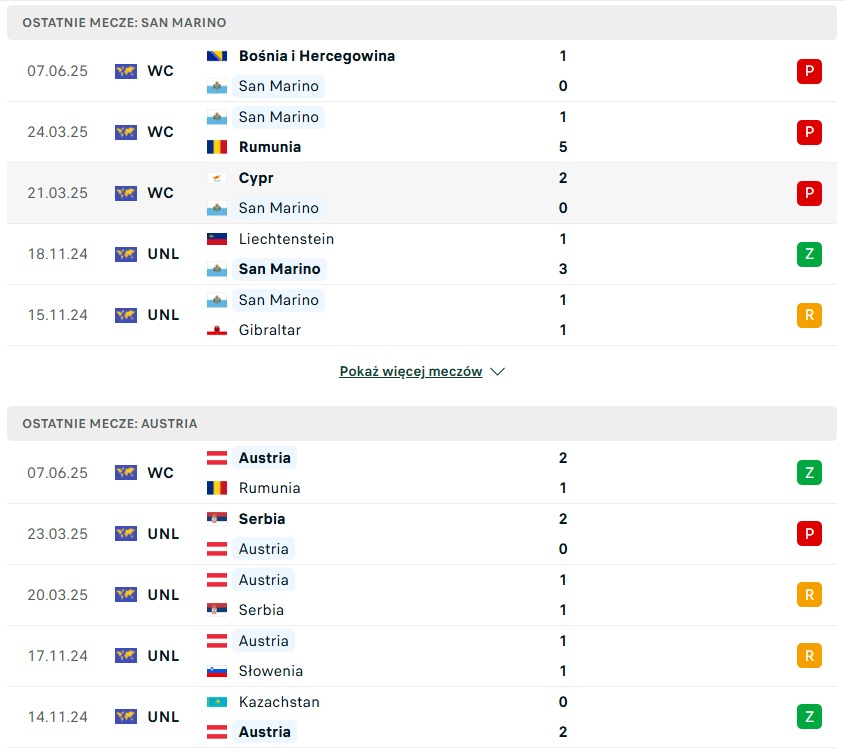Open the Pokaż więcej meczów link
Viewport: 845px width, 750px height.
point(411,371)
